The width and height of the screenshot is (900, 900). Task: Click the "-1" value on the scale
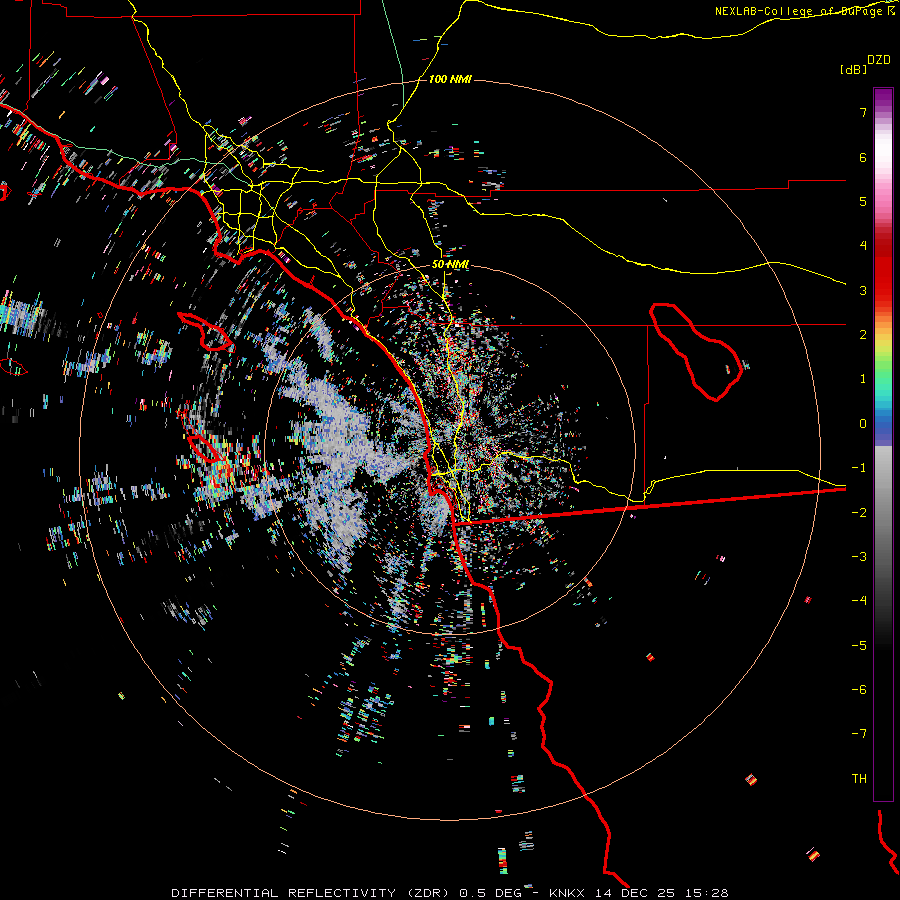click(x=859, y=468)
